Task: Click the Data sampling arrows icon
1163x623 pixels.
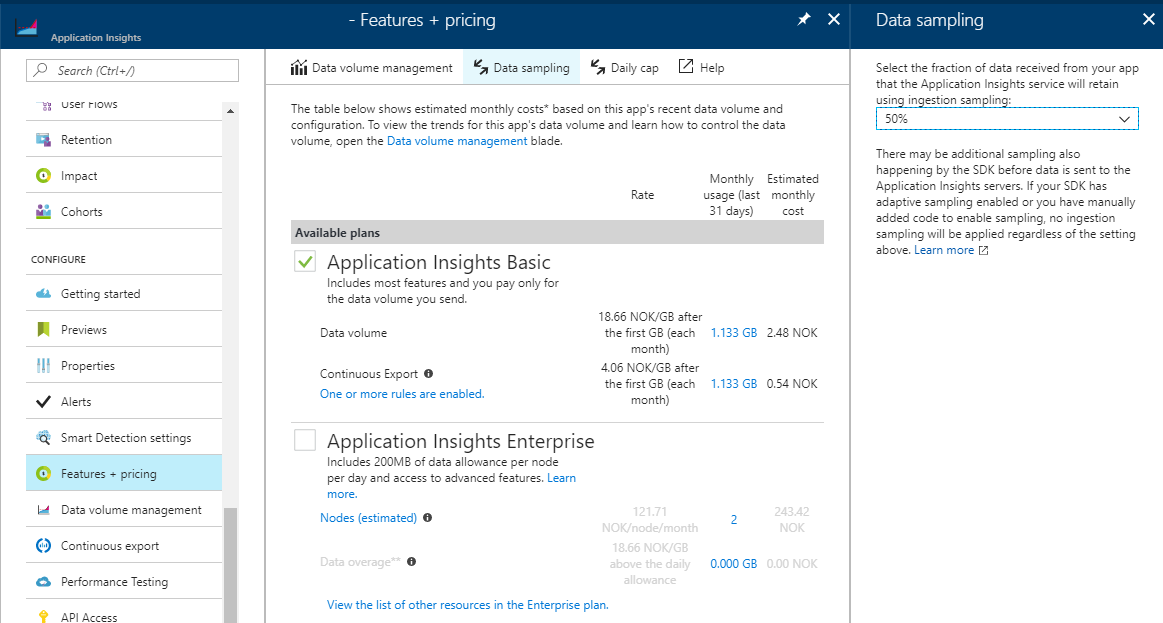Action: click(481, 67)
